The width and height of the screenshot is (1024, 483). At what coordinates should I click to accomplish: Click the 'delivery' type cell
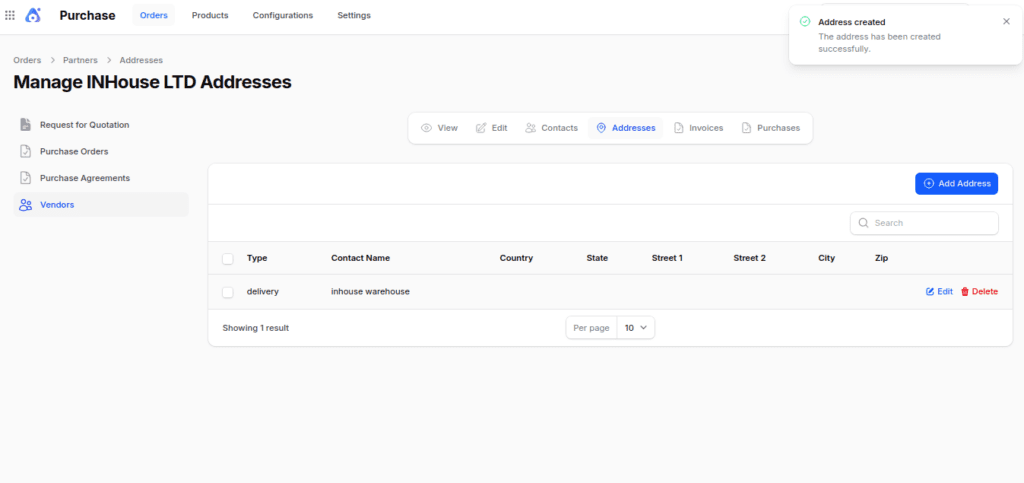coord(263,292)
